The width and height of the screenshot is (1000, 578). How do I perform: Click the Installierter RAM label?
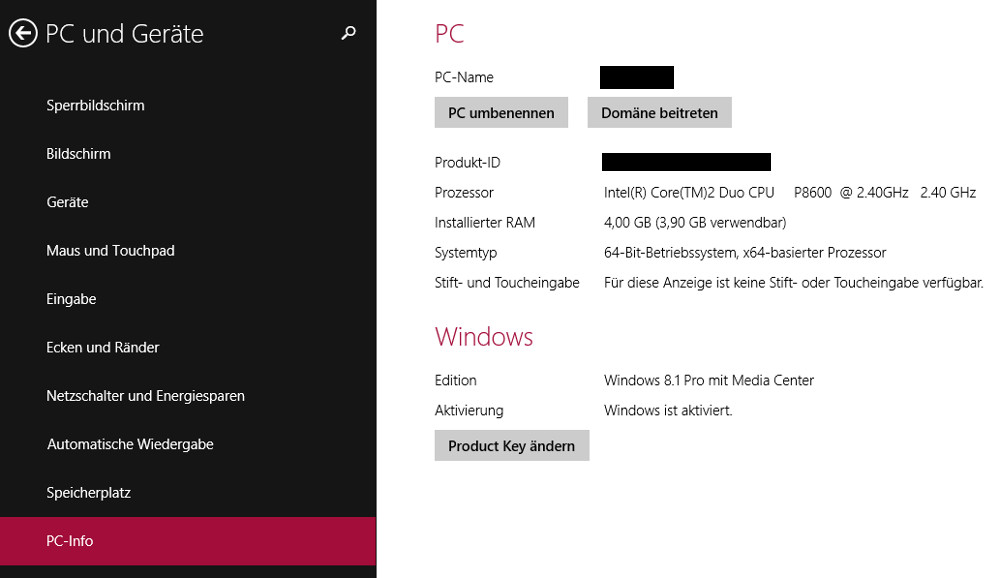coord(485,223)
